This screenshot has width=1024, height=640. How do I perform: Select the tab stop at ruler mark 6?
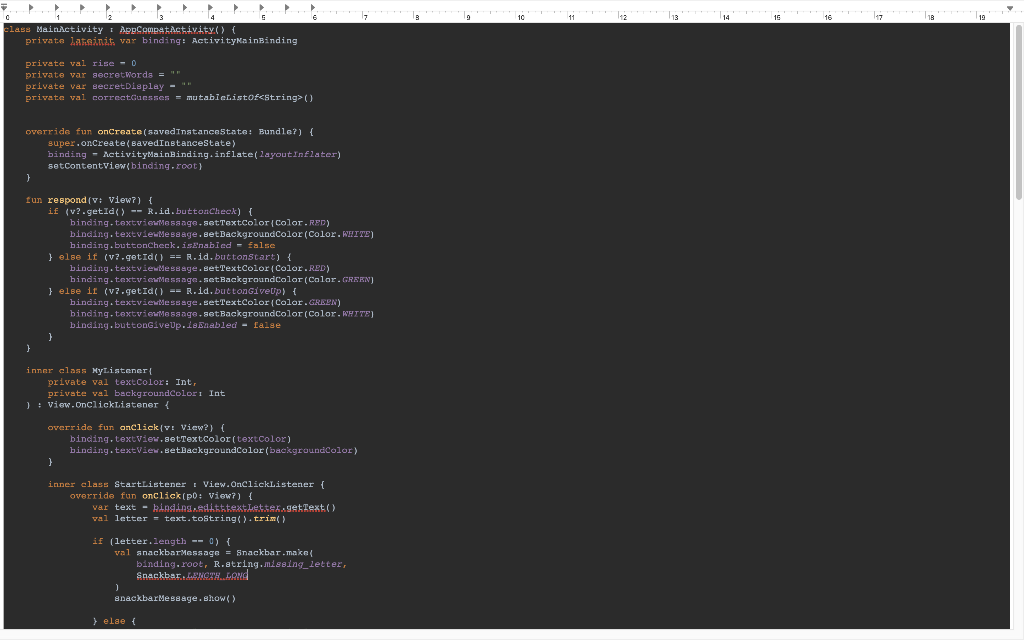313,8
